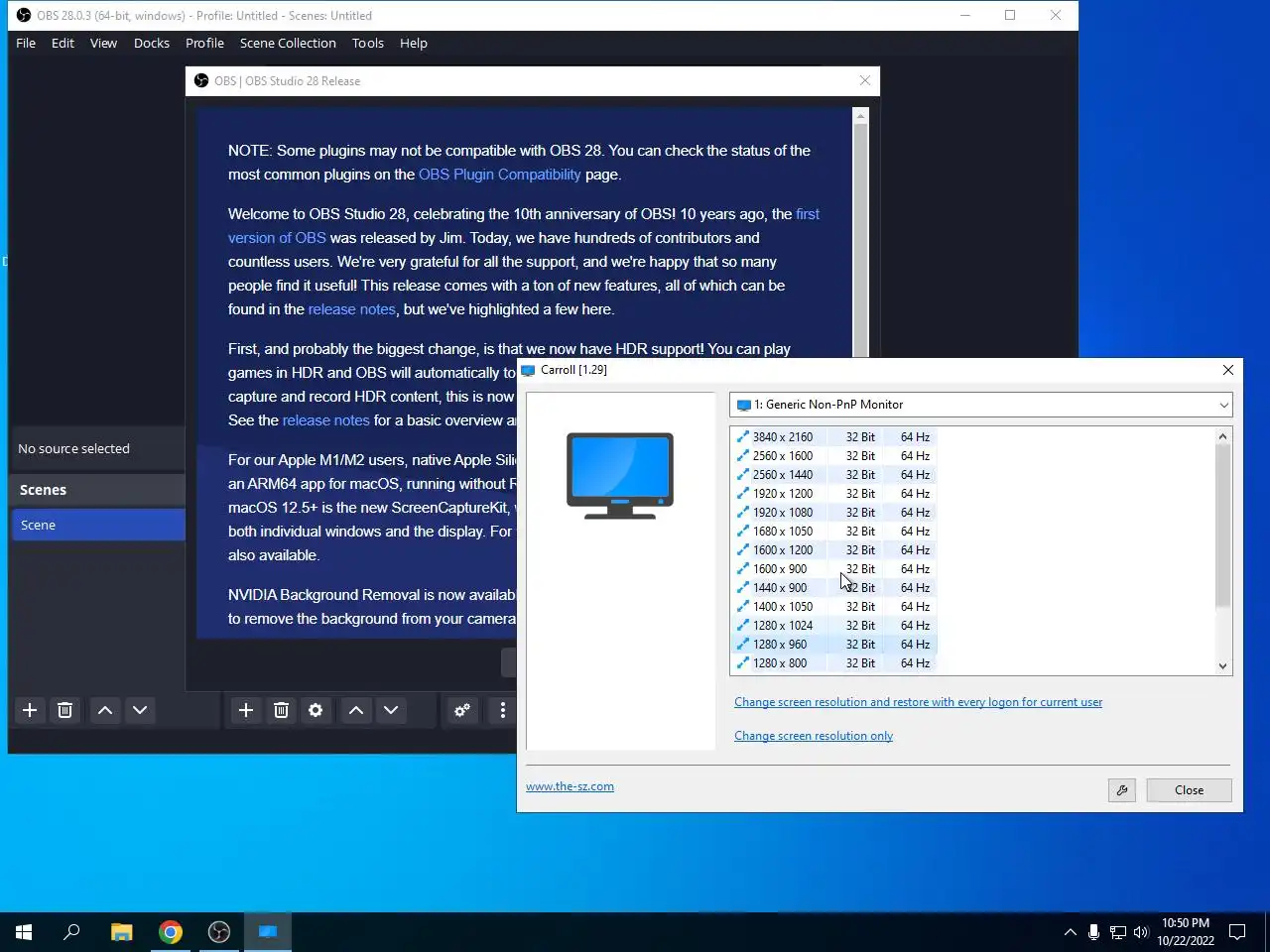1270x952 pixels.
Task: Select 1280 x 800 resolution
Action: coord(833,663)
